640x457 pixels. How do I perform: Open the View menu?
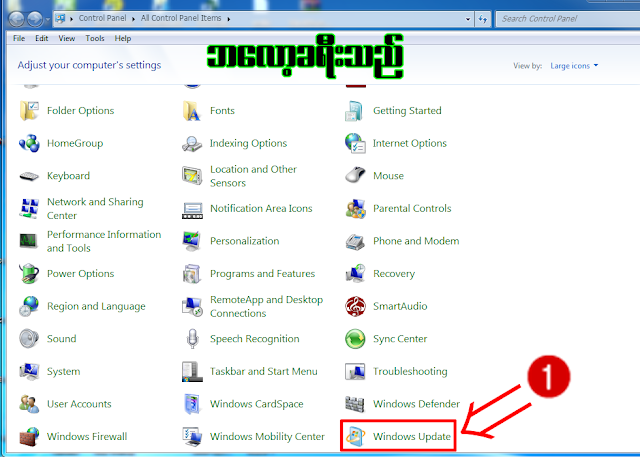[x=67, y=38]
